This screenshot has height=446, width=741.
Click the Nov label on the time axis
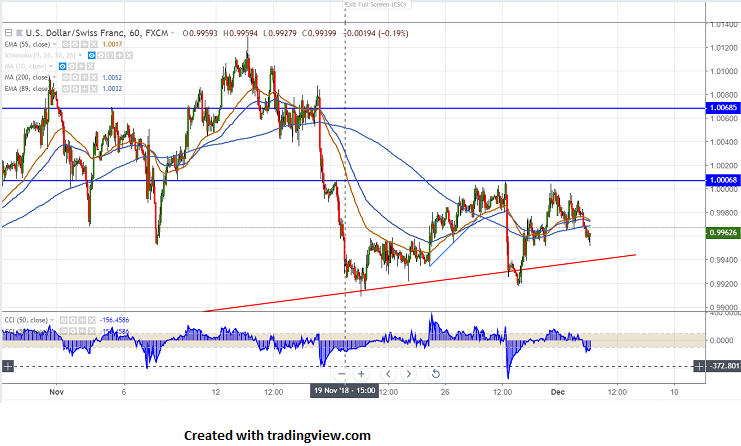pos(56,392)
